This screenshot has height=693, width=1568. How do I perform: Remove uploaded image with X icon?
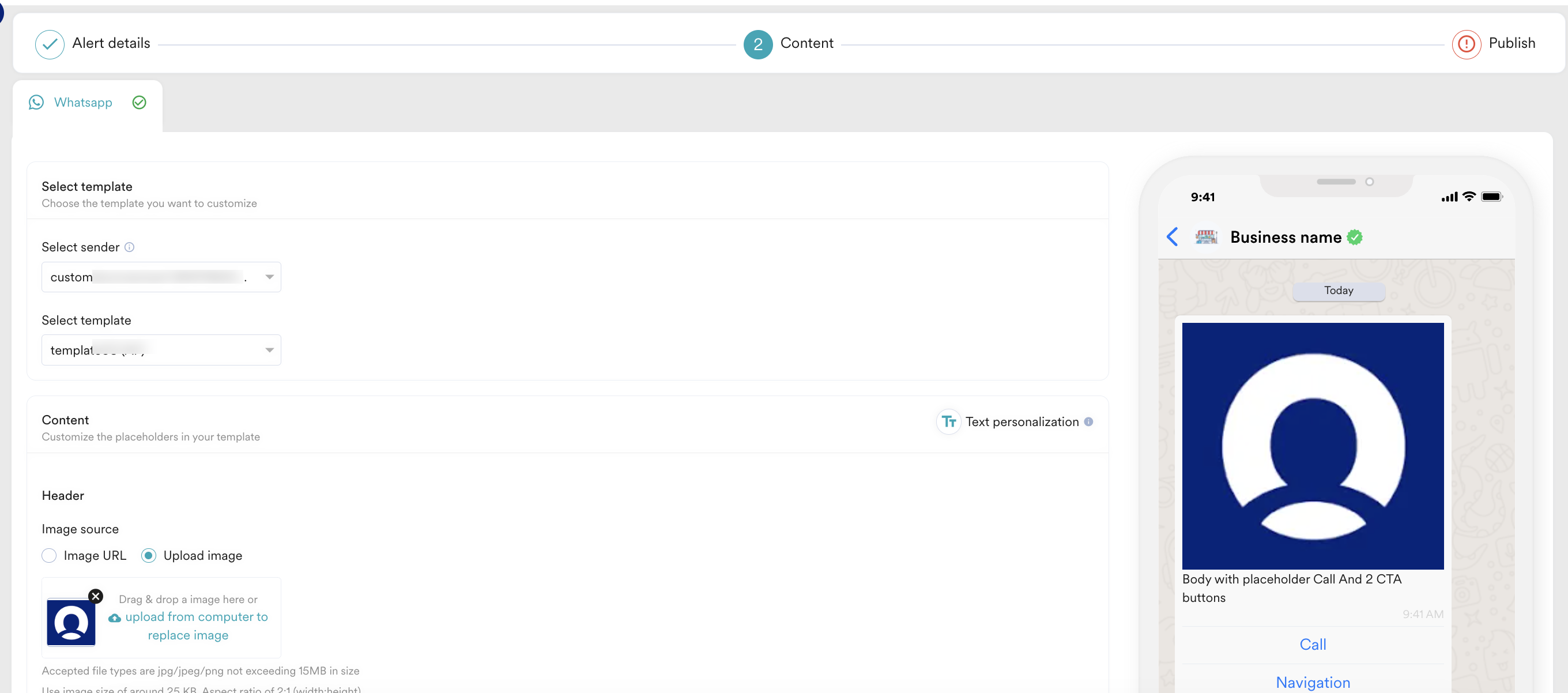click(x=96, y=596)
